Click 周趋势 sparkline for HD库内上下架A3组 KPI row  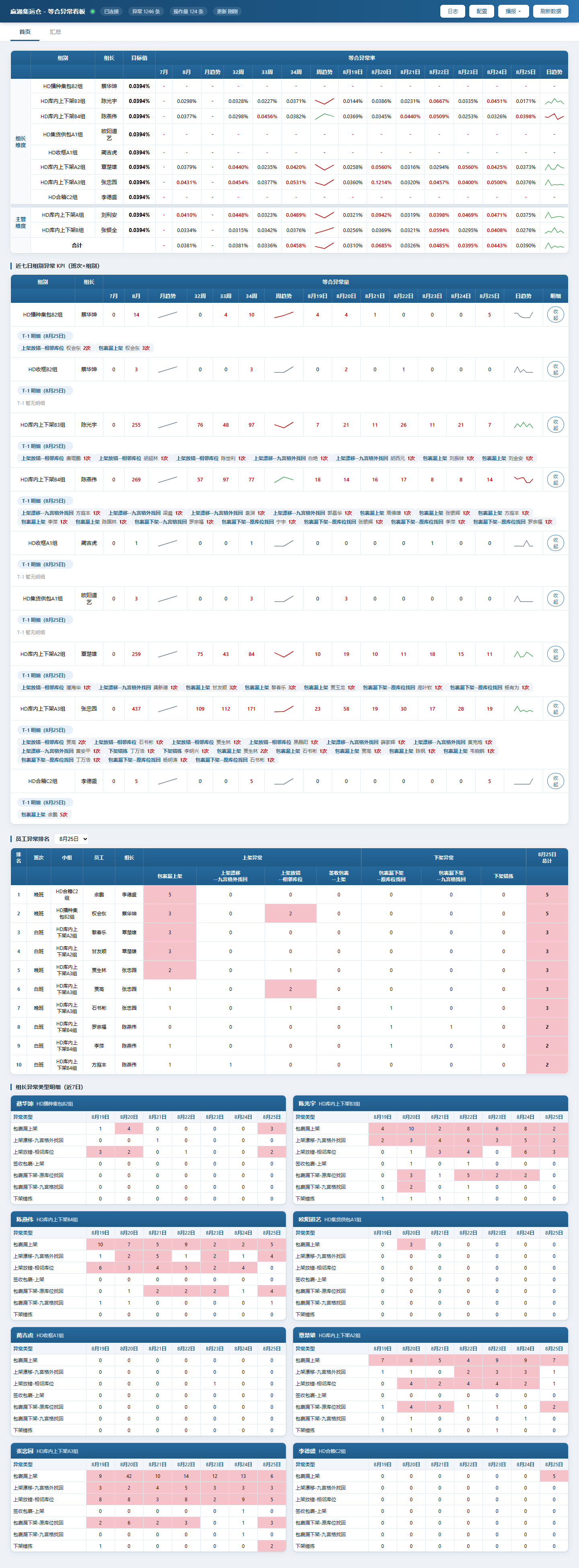[284, 709]
